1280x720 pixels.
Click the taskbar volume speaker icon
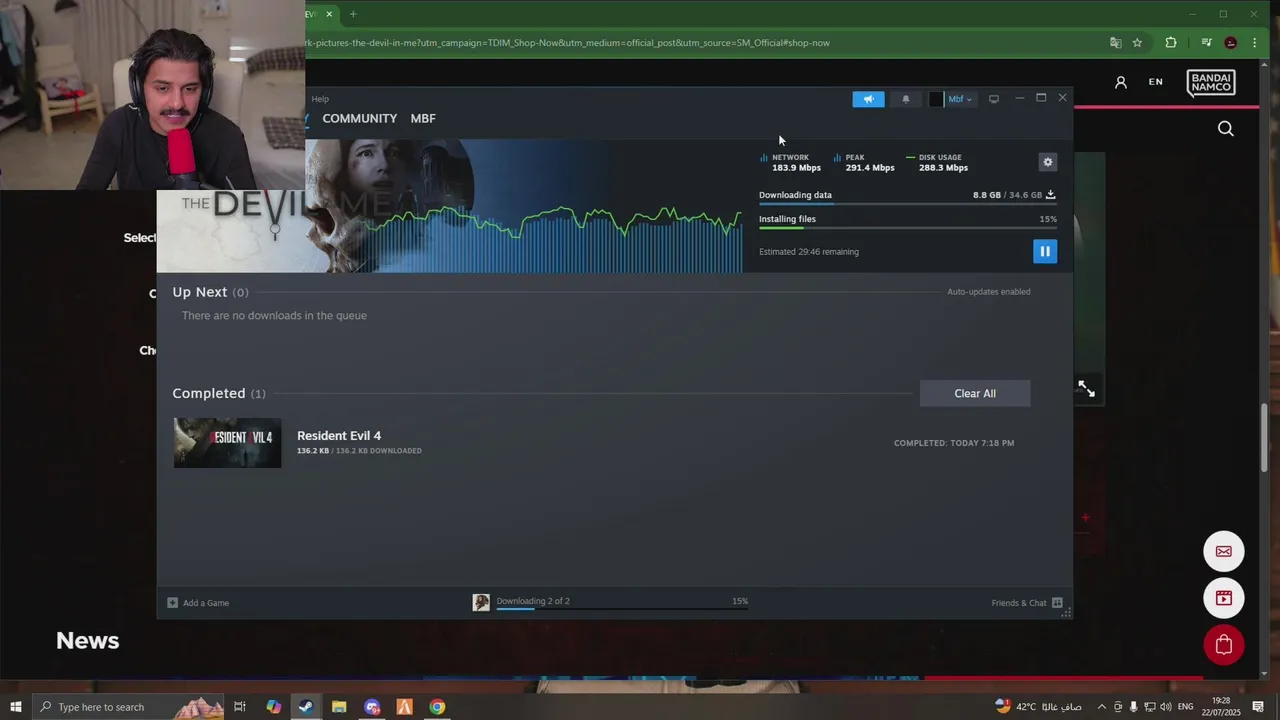(x=1166, y=707)
